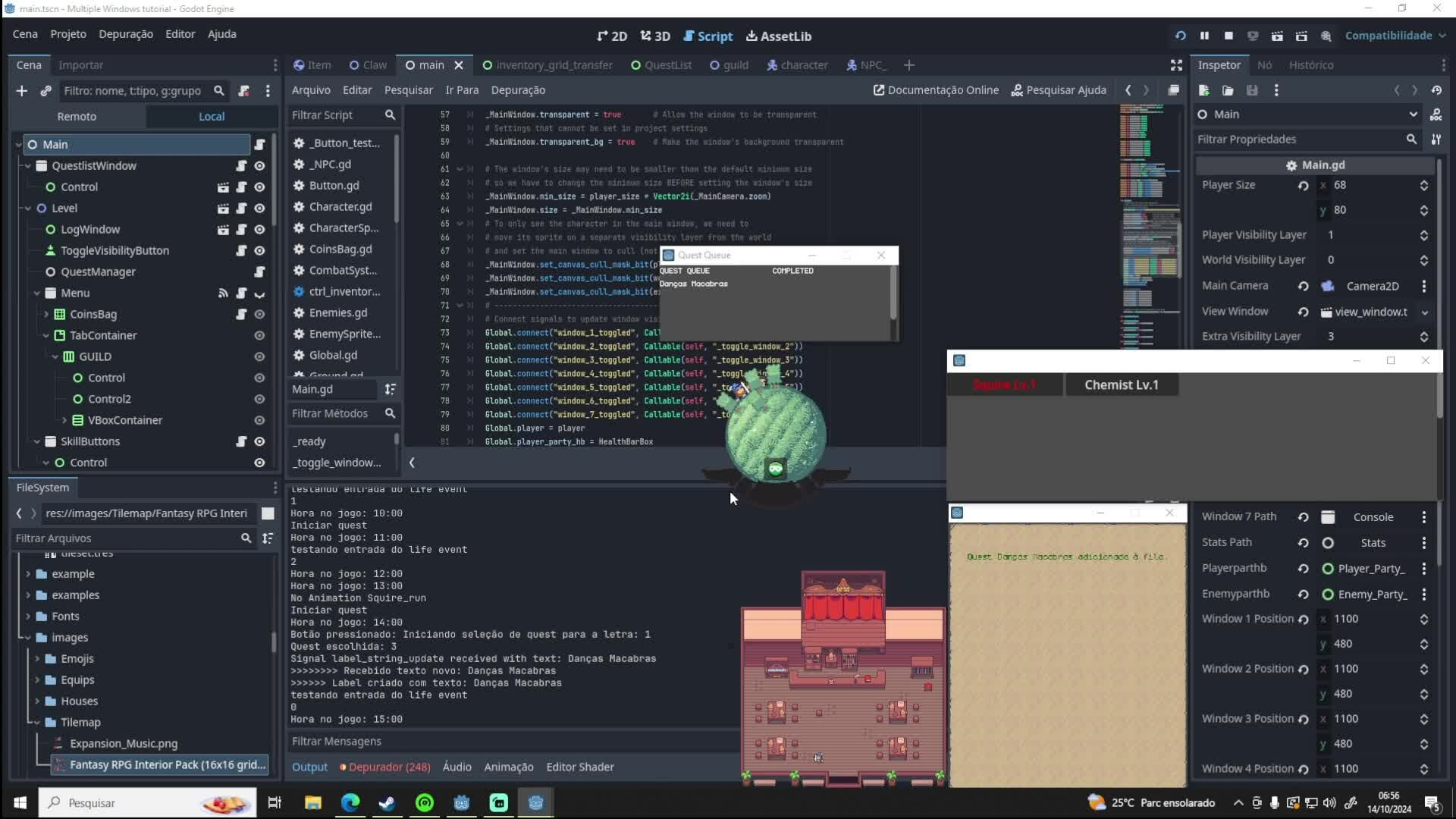Toggle distraction free mode icon
This screenshot has height=819, width=1456.
tap(1176, 65)
